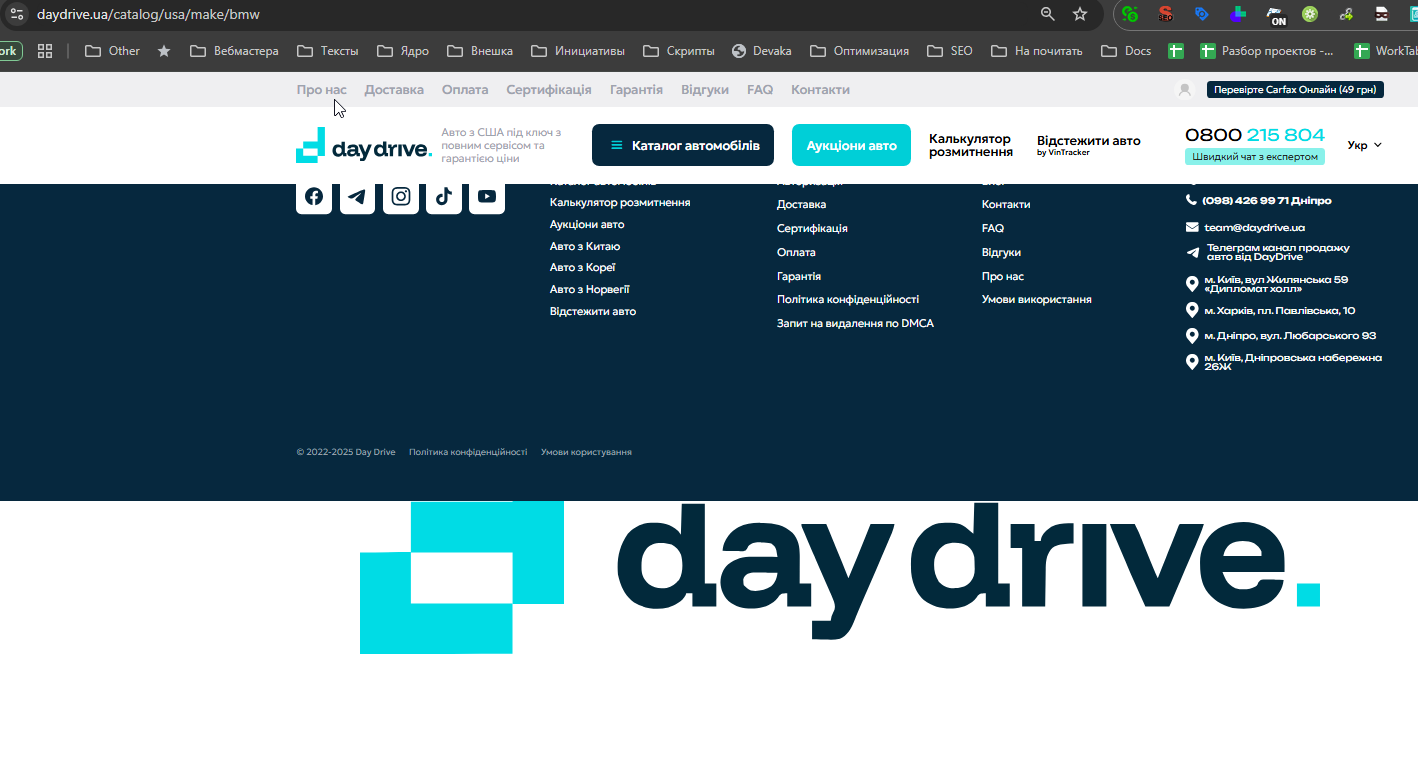Open the green round gear extension

[x=1310, y=14]
